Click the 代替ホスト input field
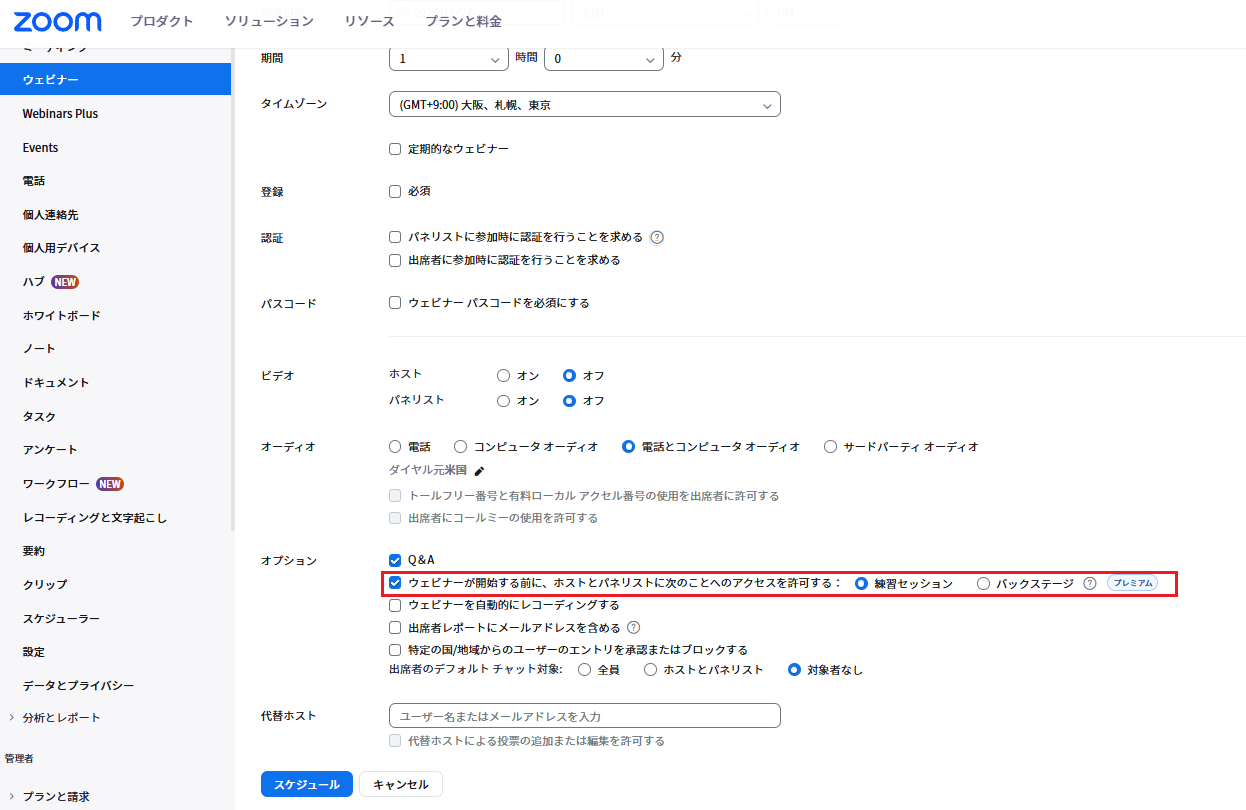 tap(584, 716)
